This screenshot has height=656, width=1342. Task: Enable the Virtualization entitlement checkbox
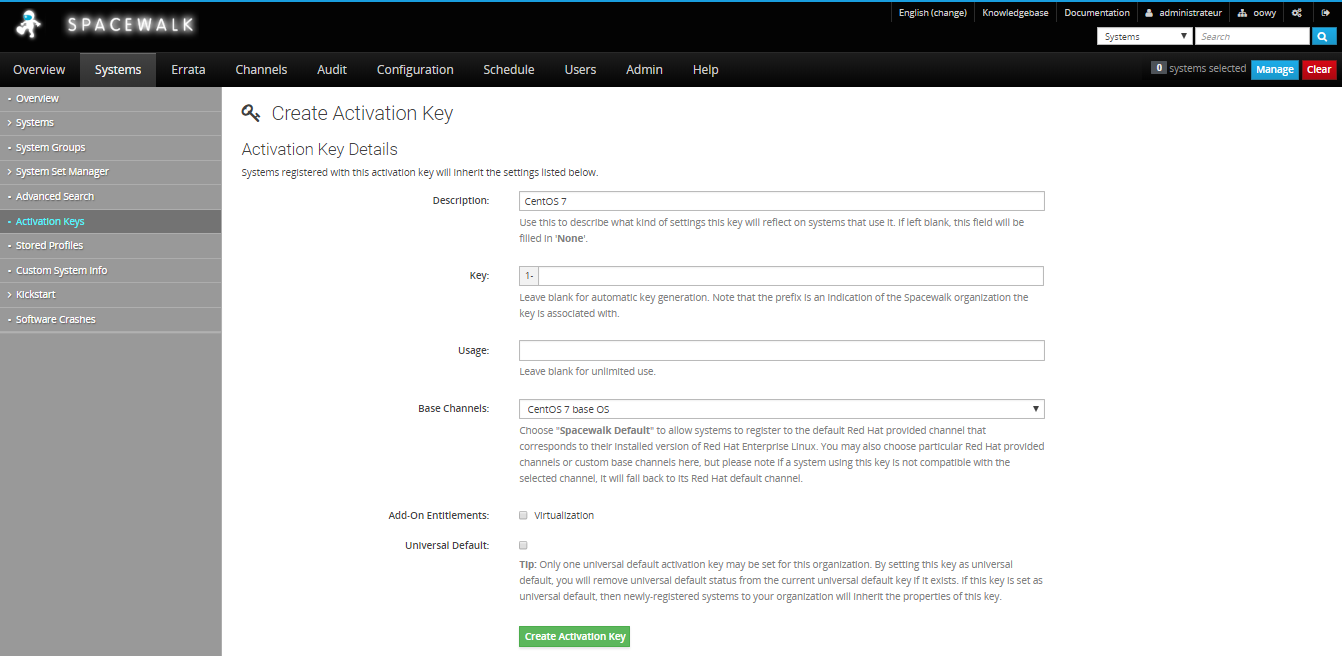(523, 516)
